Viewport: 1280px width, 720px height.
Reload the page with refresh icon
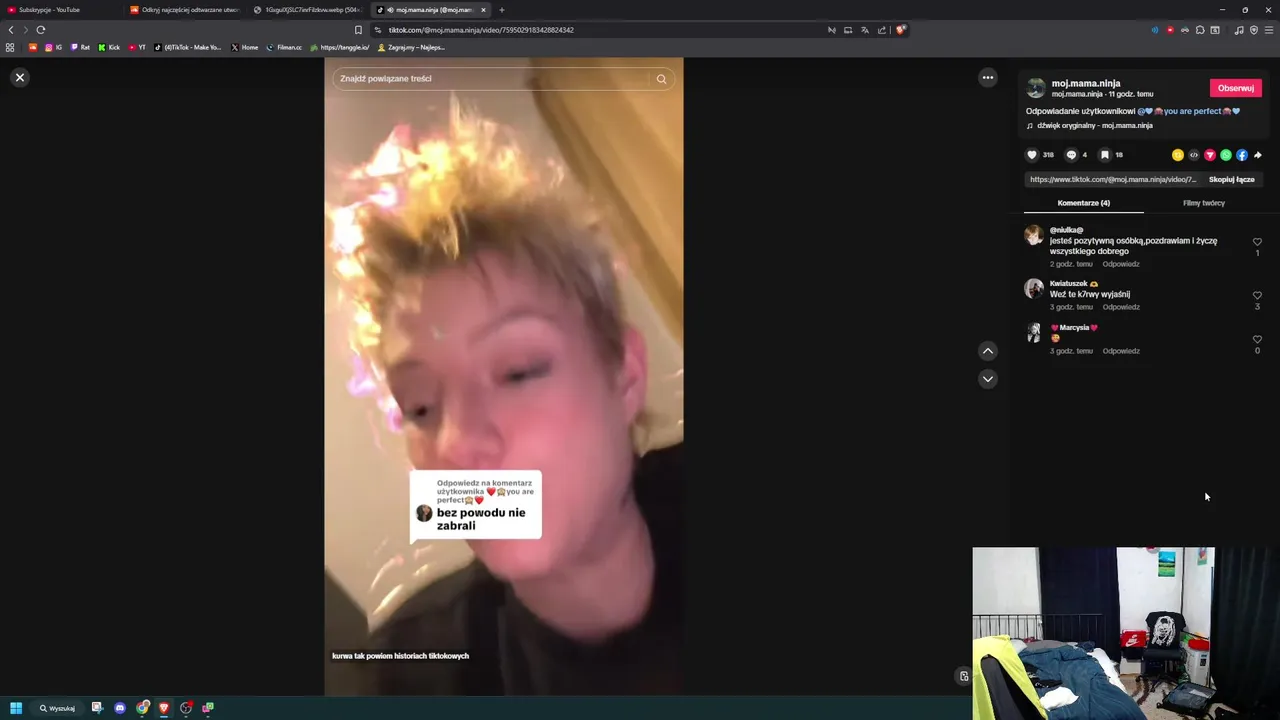point(41,30)
